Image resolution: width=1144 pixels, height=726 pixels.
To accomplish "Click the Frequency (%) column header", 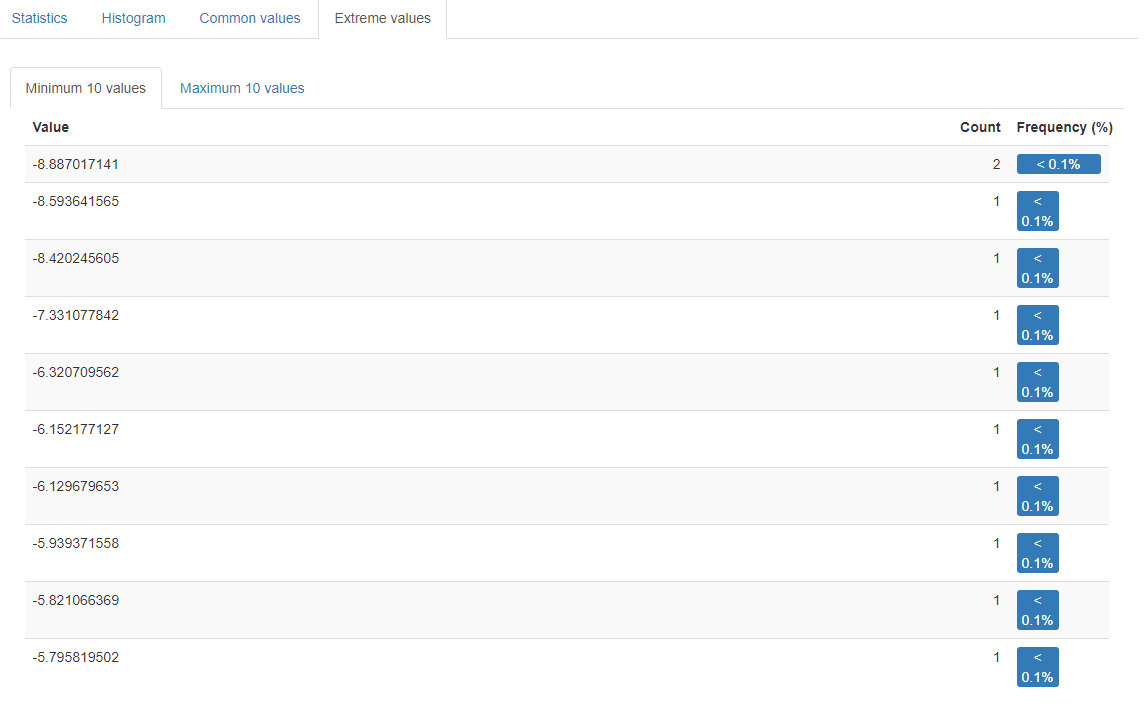I will click(x=1064, y=127).
